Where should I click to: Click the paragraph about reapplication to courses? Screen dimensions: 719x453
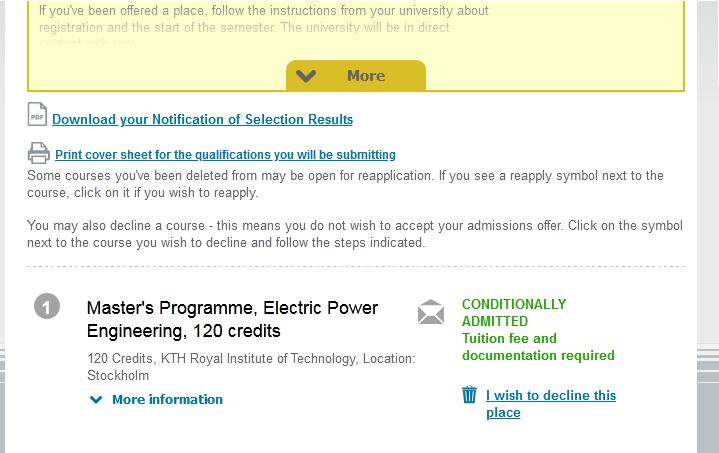(x=345, y=184)
